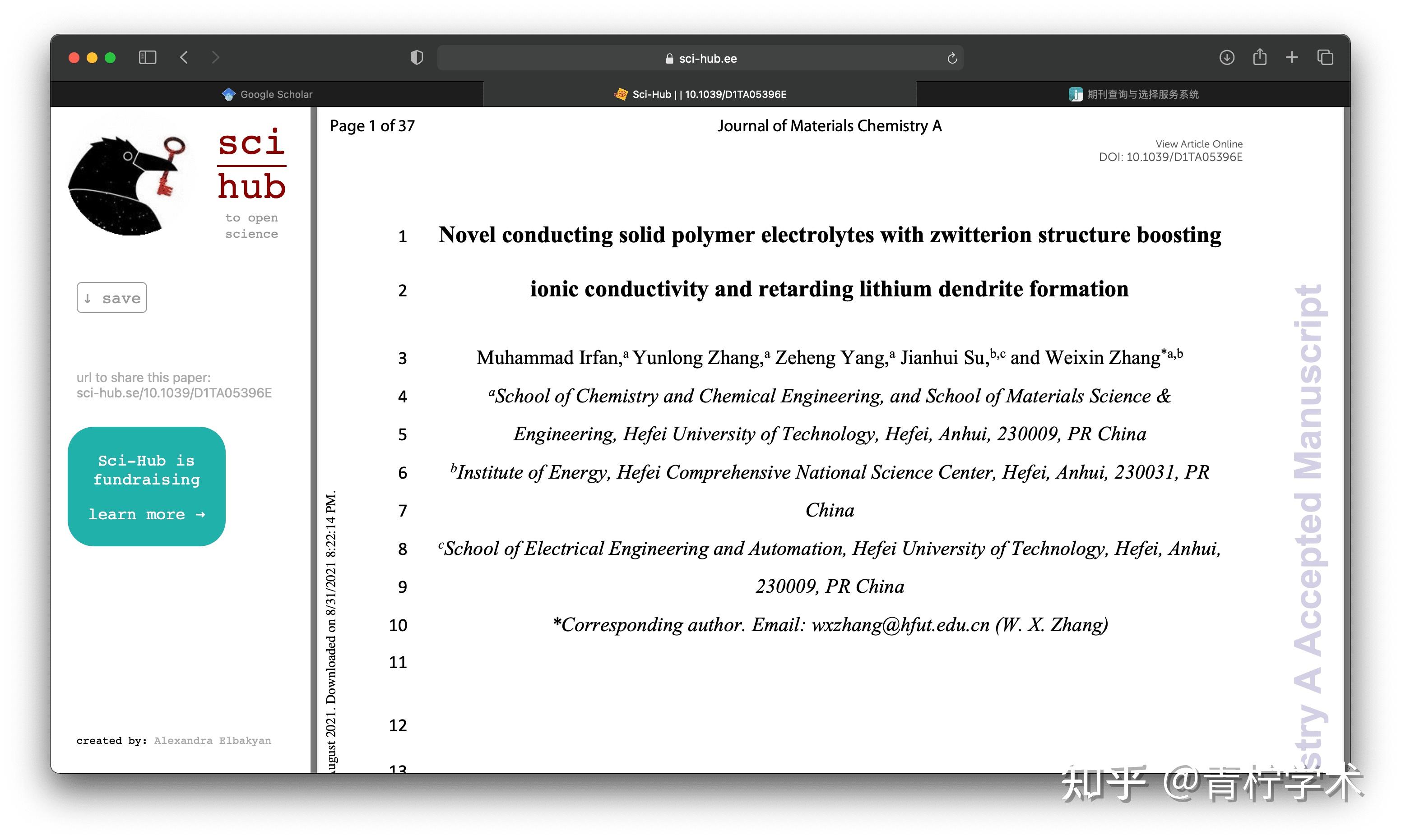Open the privacy report shield icon
This screenshot has height=840, width=1401.
coord(416,57)
